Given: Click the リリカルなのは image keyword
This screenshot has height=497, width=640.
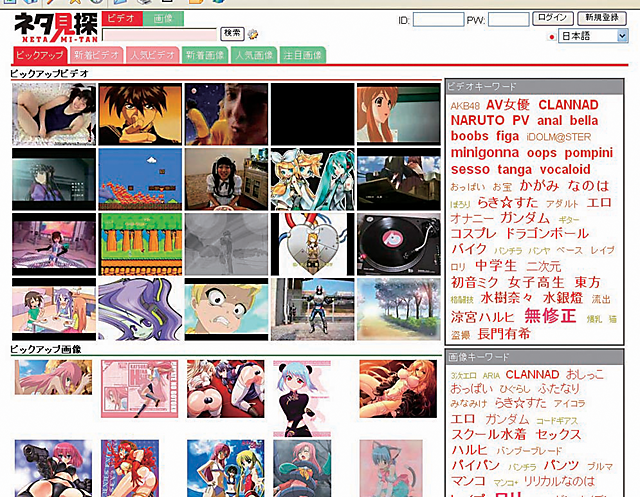Looking at the screenshot, I should [559, 481].
